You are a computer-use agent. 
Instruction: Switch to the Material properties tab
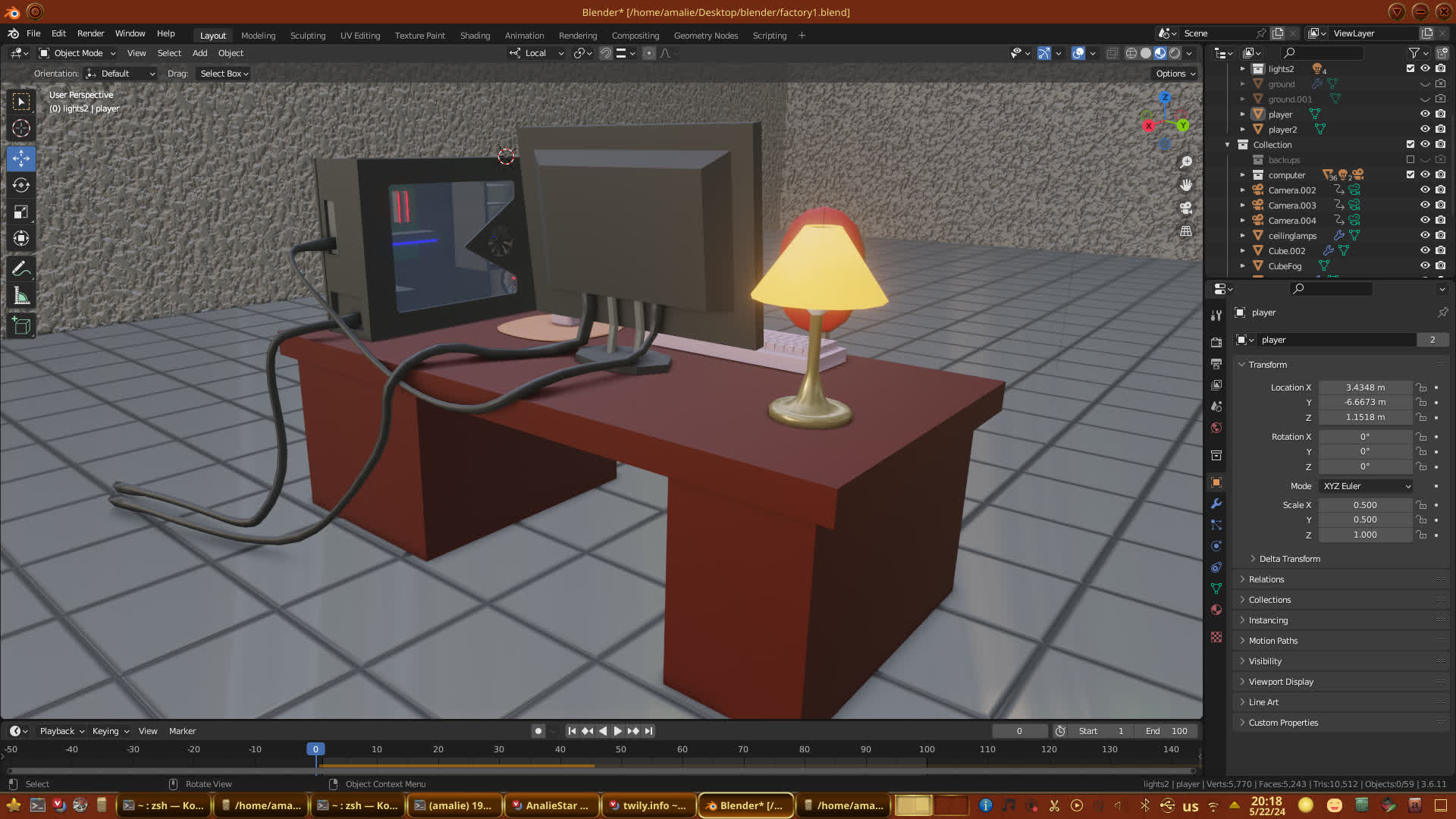[x=1216, y=610]
